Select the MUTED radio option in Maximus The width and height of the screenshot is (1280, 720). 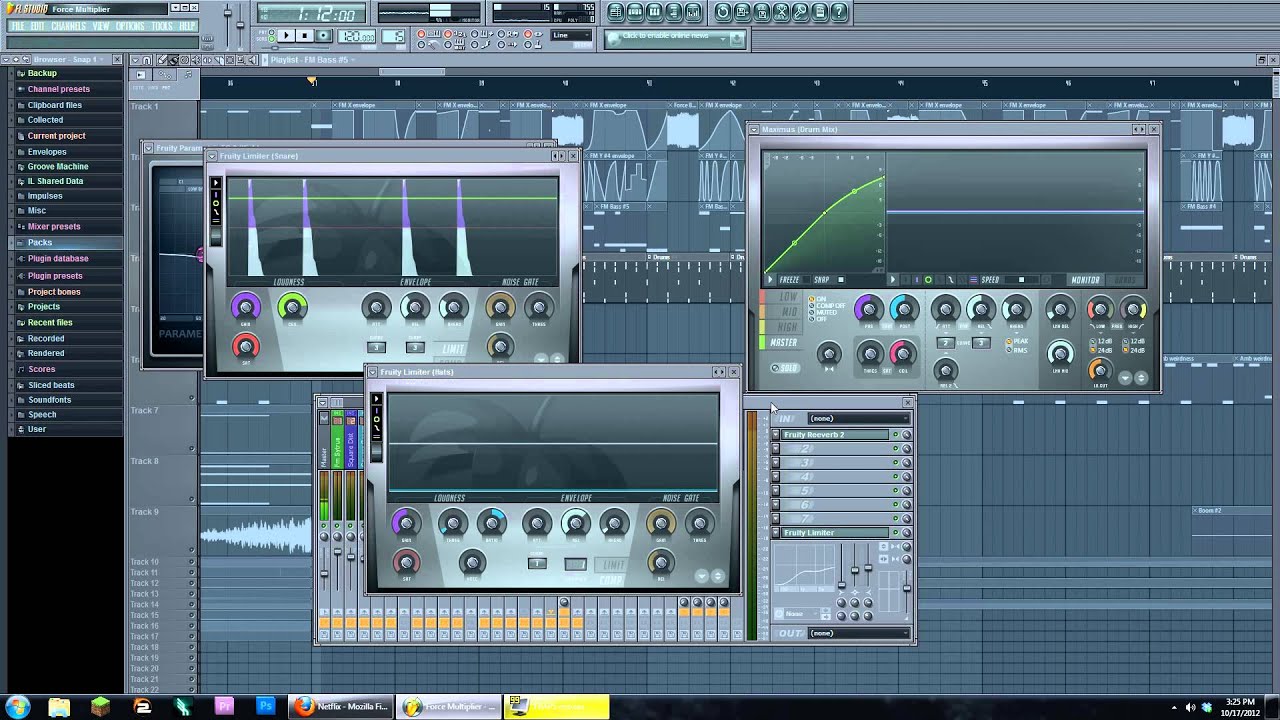point(824,312)
